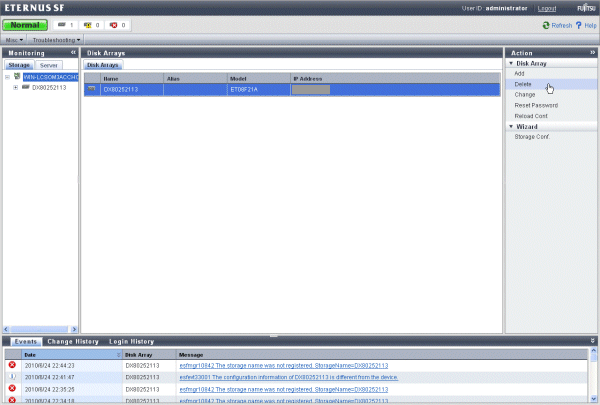The image size is (600, 405).
Task: Click the Reload Conf. action
Action: (x=531, y=116)
